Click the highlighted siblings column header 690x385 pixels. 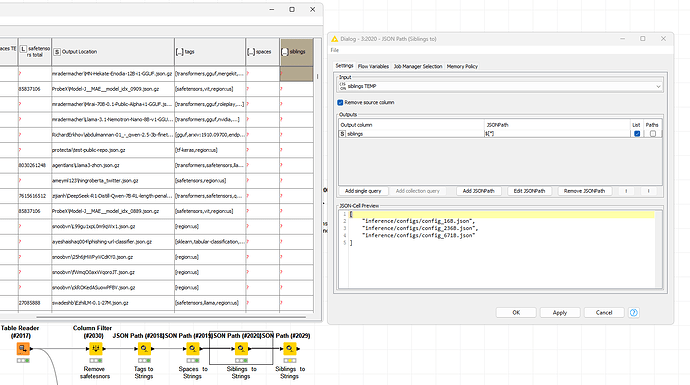pos(297,52)
